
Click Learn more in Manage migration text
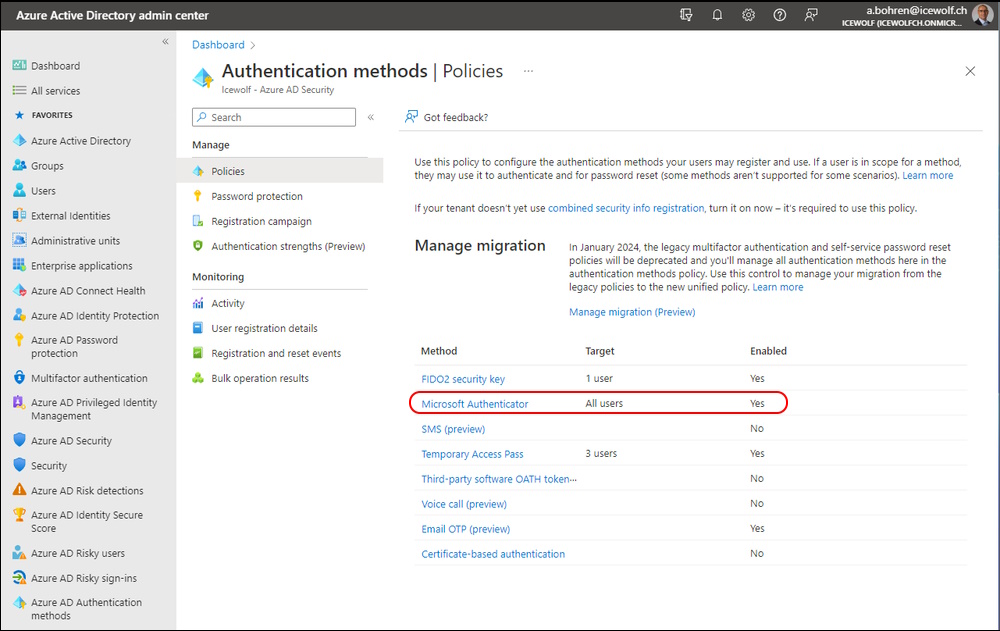click(777, 287)
